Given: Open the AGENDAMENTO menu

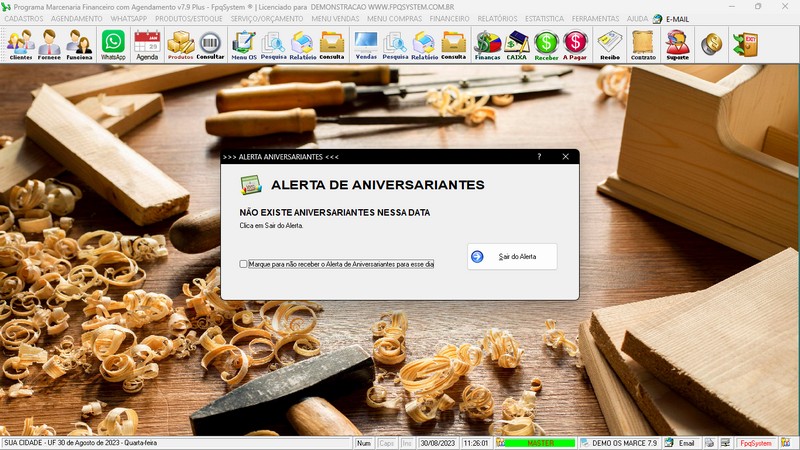Looking at the screenshot, I should click(x=77, y=19).
